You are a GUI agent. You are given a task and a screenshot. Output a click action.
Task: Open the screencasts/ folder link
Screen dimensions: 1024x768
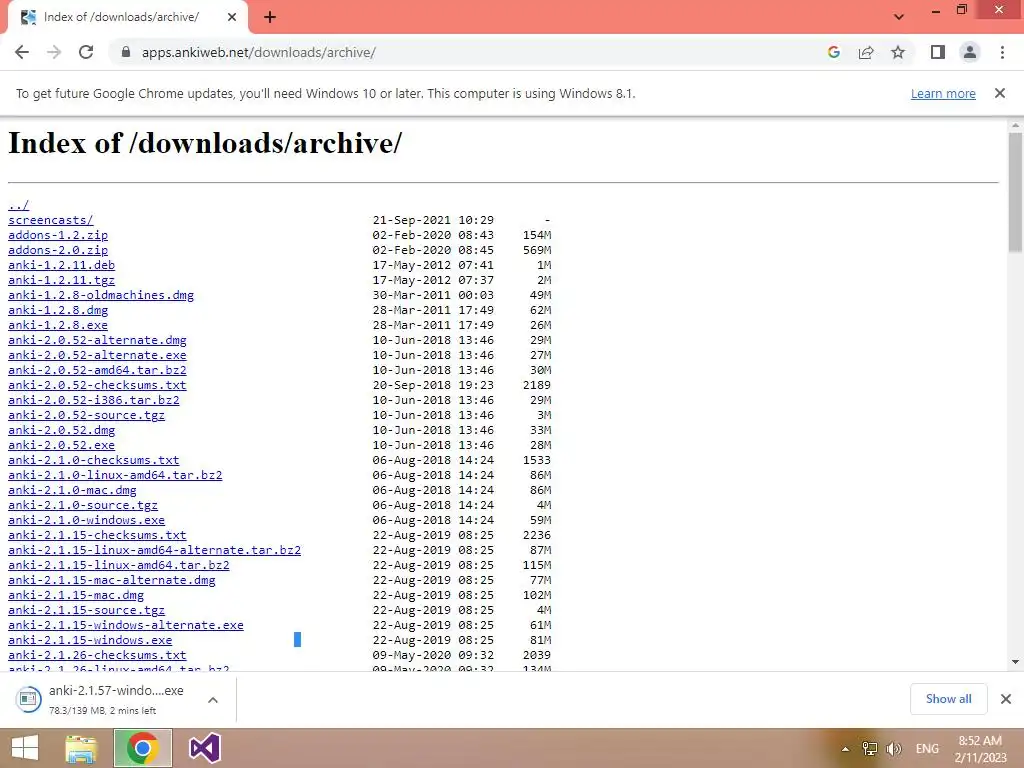50,220
